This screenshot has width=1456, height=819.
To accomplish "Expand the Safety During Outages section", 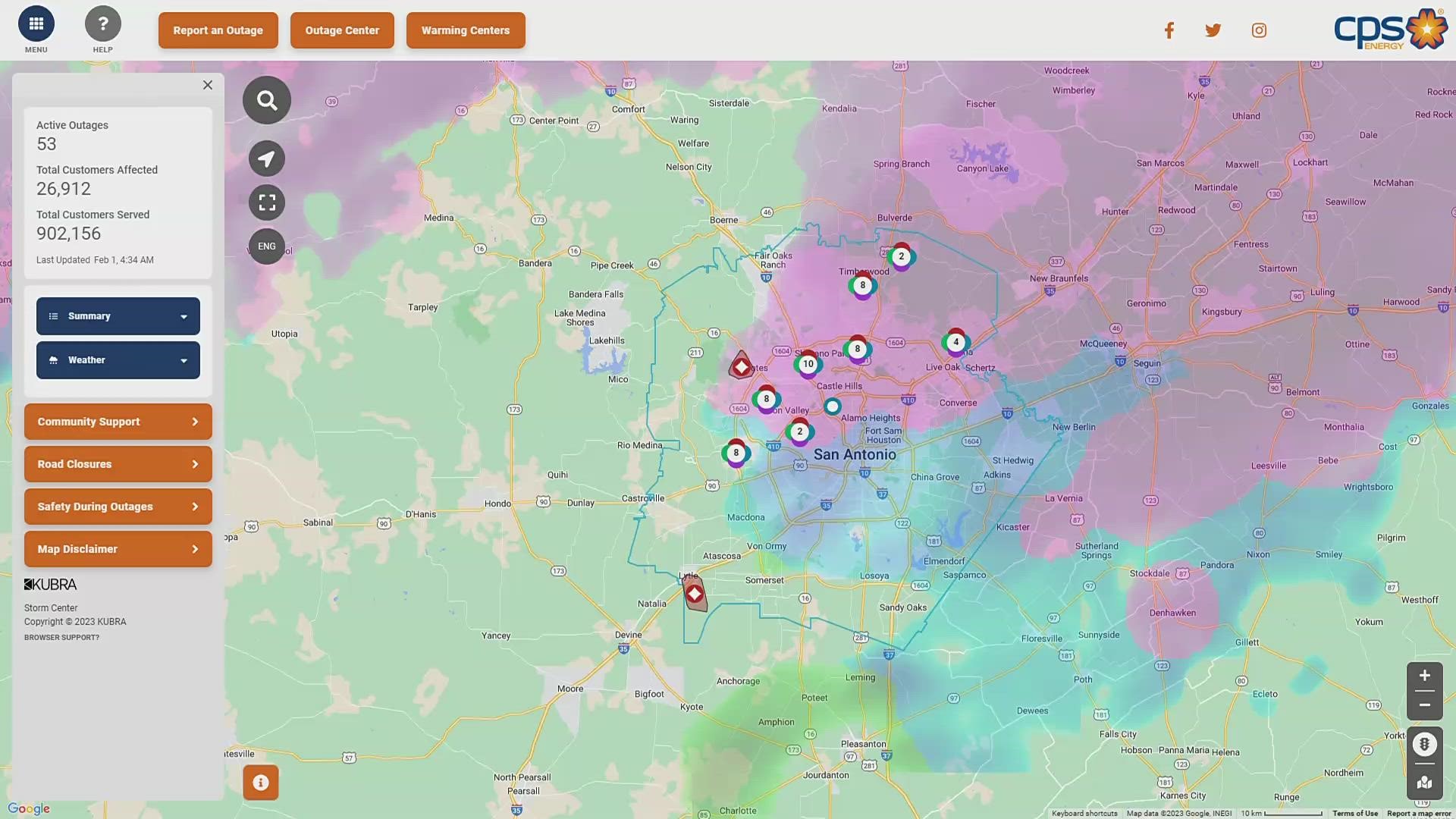I will [118, 506].
